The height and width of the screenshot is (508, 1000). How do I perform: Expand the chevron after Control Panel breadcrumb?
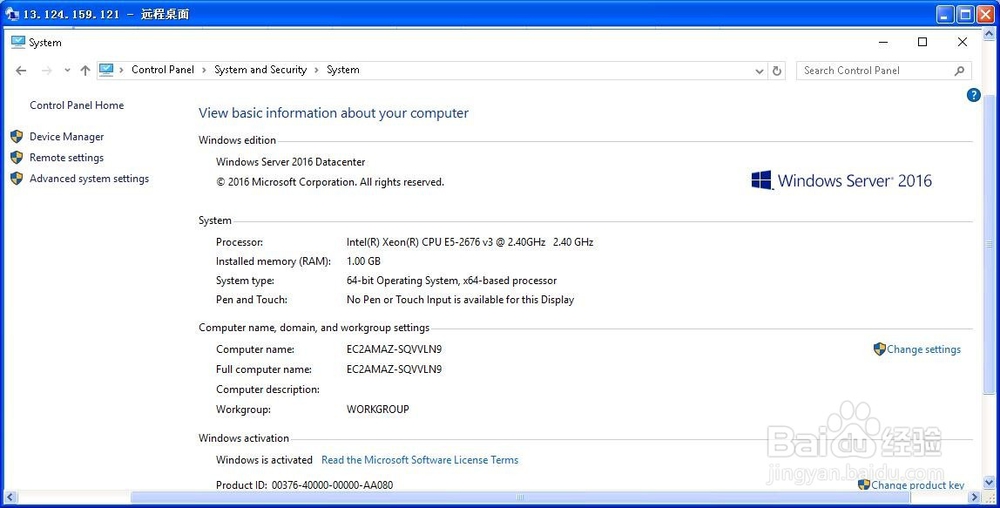(204, 70)
